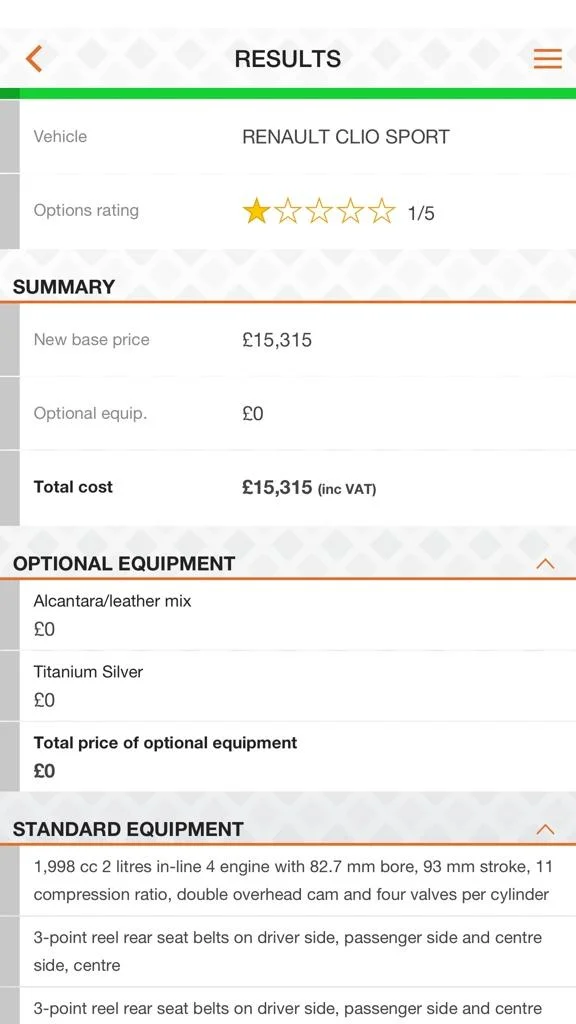The height and width of the screenshot is (1024, 576).
Task: Select the first filled gold star
Action: click(x=256, y=212)
